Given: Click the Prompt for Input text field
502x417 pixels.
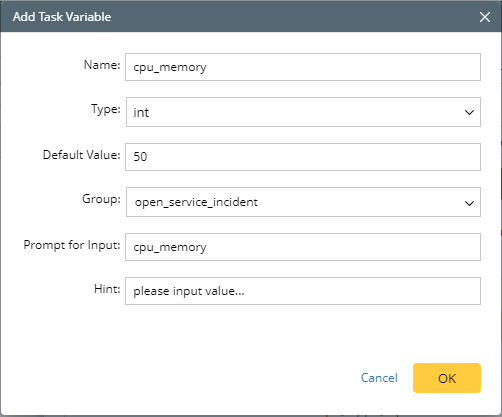Looking at the screenshot, I should (303, 247).
